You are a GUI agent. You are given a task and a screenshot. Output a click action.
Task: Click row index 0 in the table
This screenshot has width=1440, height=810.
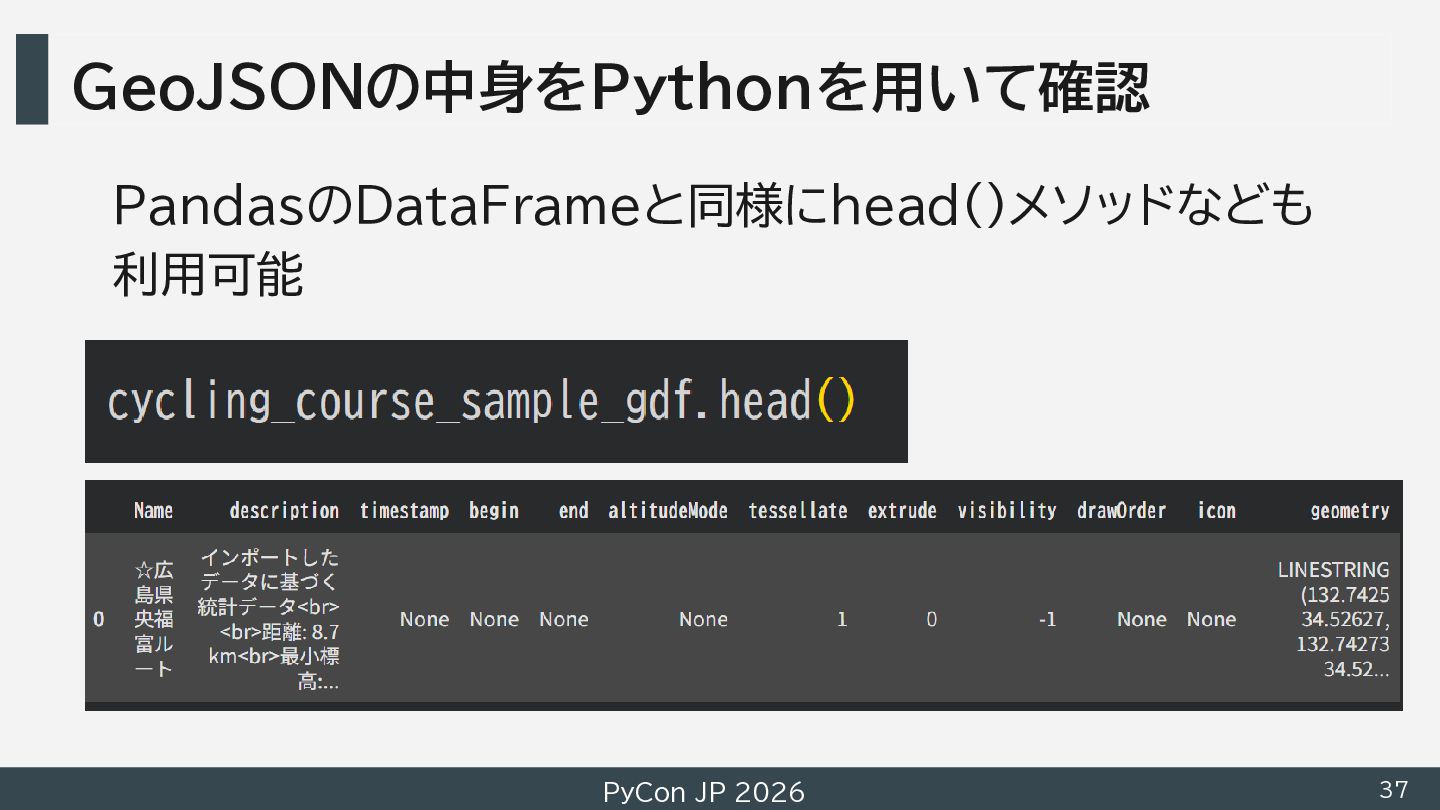pos(98,619)
